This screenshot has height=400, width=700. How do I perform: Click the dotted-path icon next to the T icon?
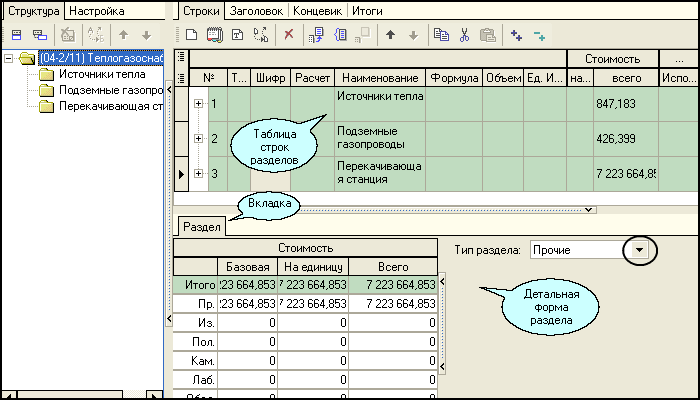point(261,35)
